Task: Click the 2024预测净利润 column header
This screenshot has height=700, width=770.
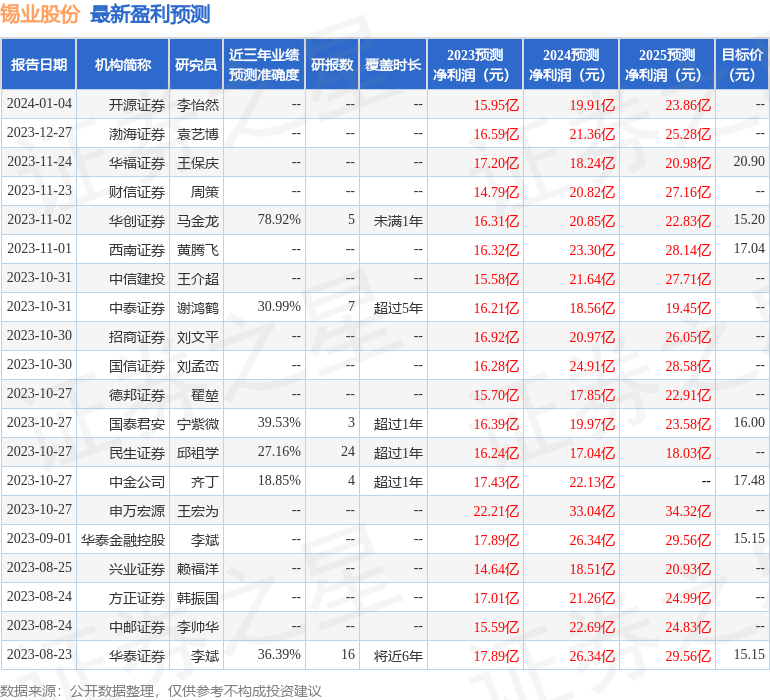Action: (x=571, y=64)
